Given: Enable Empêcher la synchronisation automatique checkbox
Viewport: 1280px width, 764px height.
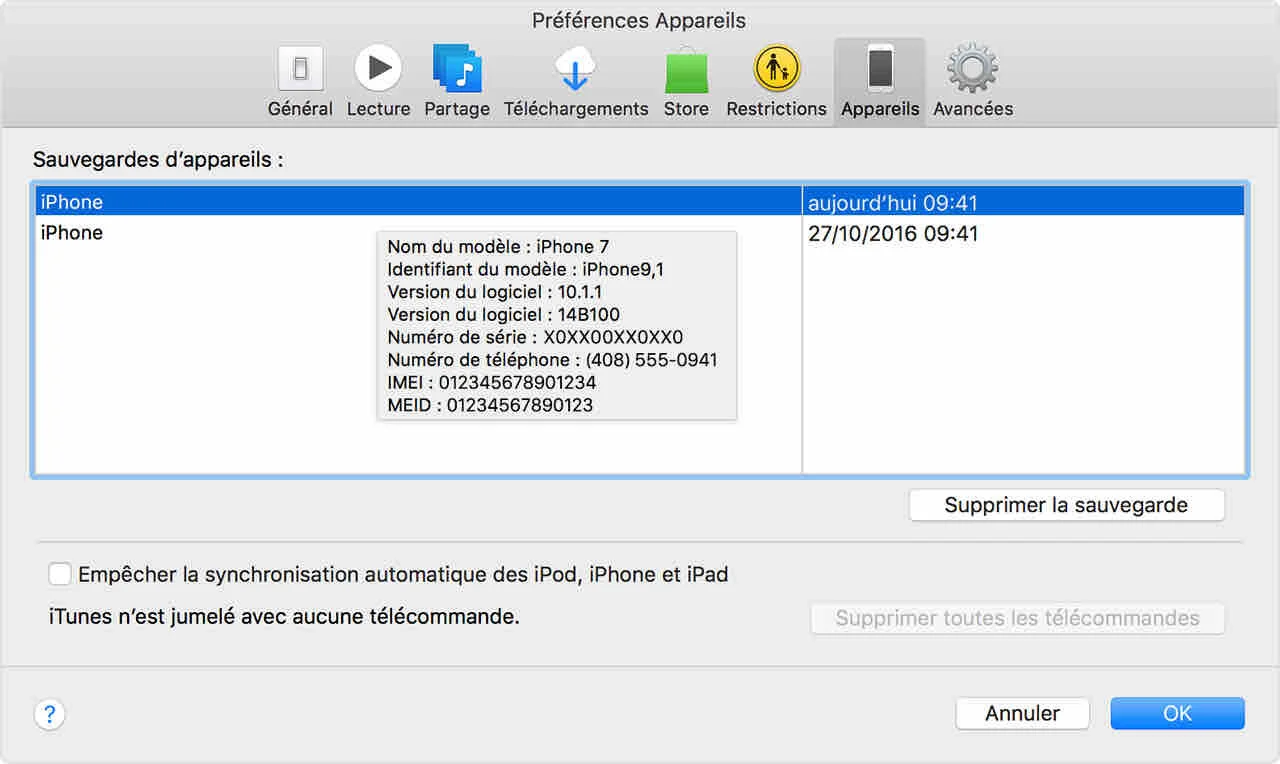Looking at the screenshot, I should pyautogui.click(x=60, y=574).
